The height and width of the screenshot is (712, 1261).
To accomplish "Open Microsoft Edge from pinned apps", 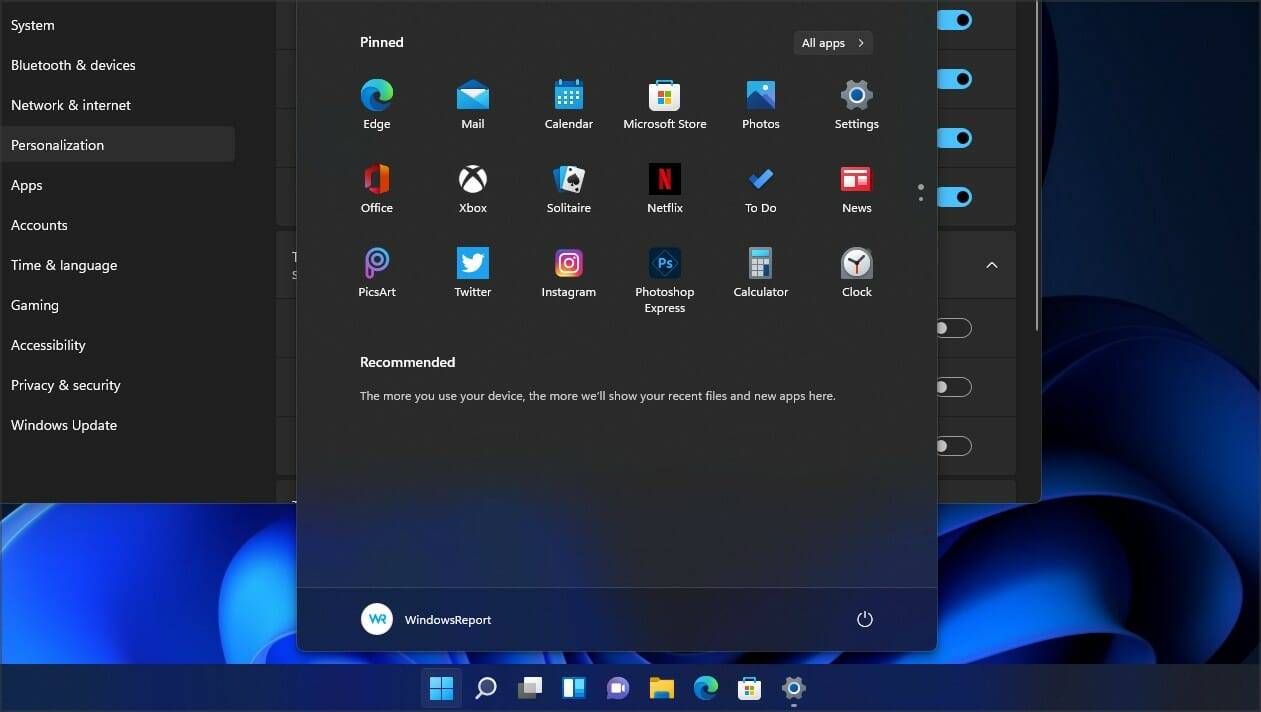I will click(376, 98).
